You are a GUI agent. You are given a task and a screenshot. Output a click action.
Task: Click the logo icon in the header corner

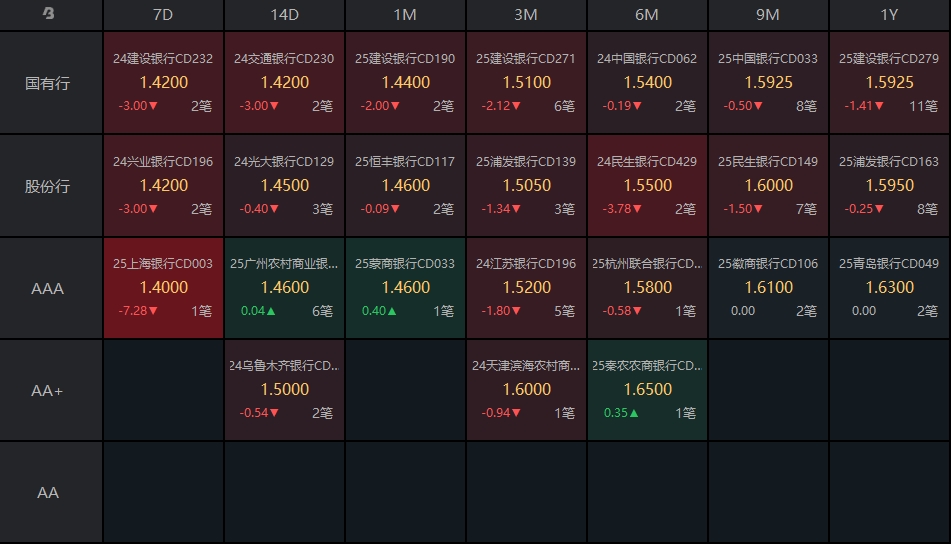[x=49, y=13]
